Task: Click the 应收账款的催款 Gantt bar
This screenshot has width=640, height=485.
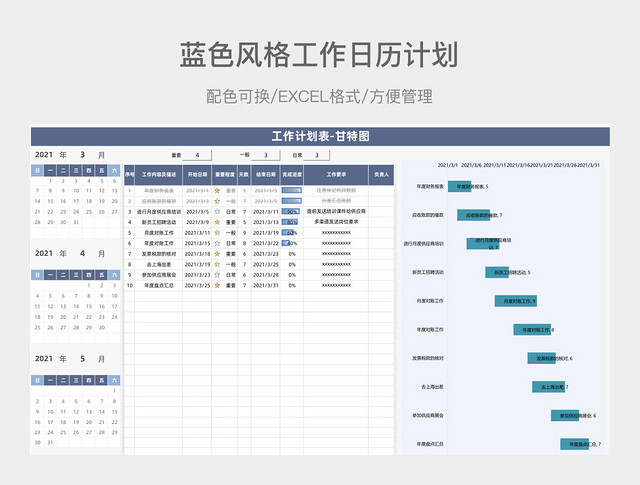Action: (473, 215)
